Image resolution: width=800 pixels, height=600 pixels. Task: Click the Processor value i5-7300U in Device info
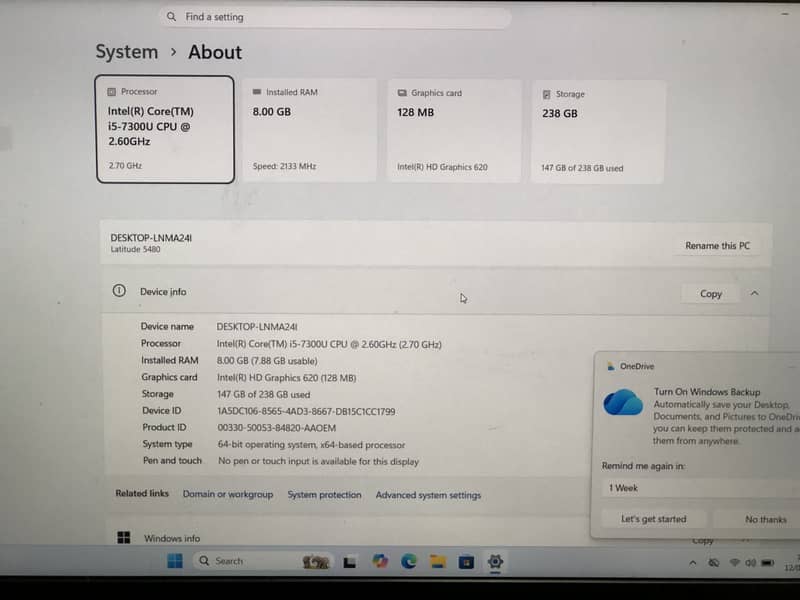click(329, 344)
